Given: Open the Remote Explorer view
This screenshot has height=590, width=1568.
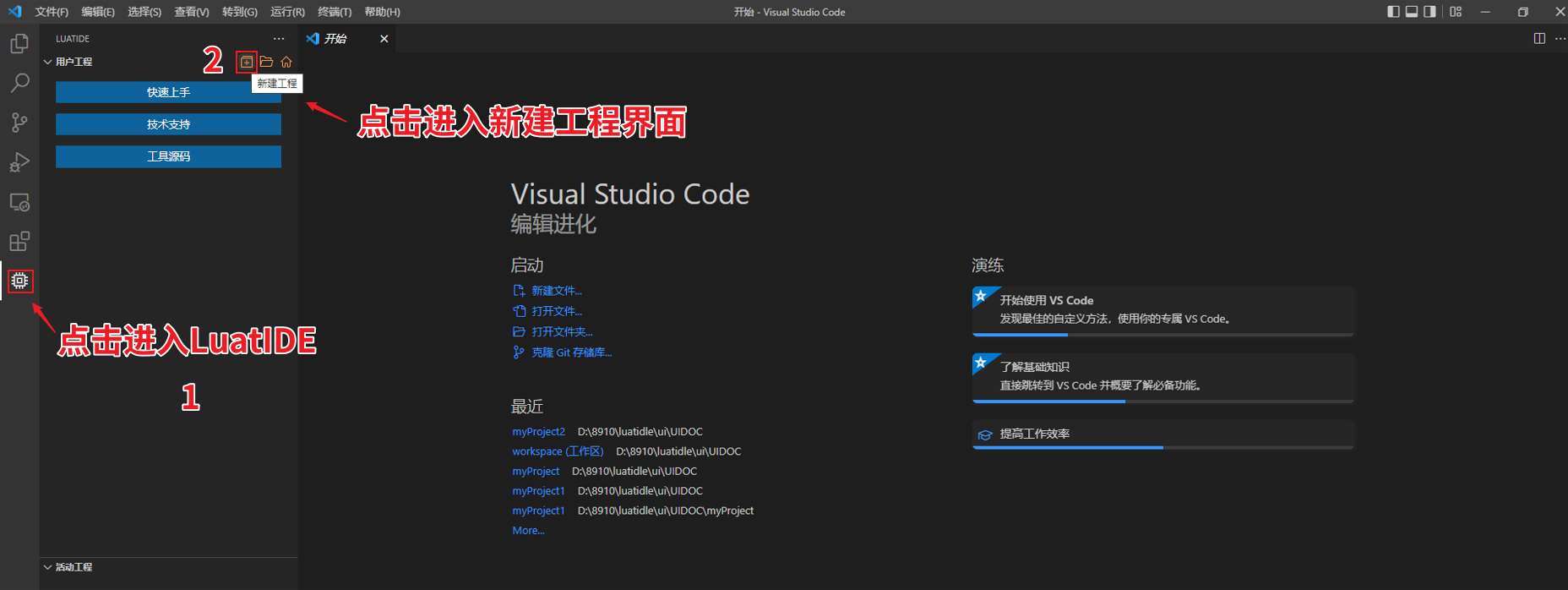Looking at the screenshot, I should click(19, 202).
